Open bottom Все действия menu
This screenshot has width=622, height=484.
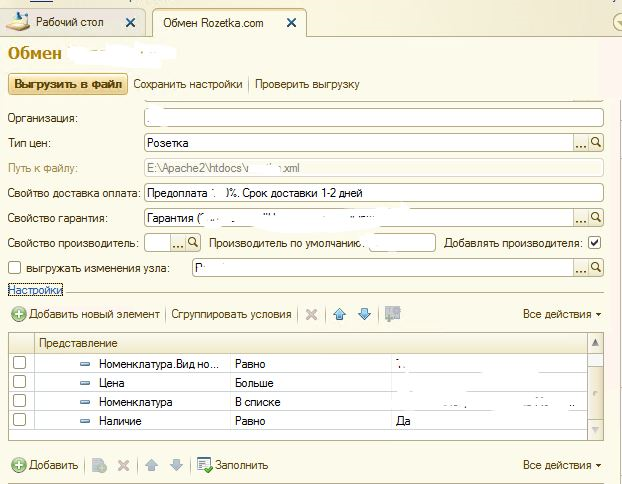[x=562, y=465]
